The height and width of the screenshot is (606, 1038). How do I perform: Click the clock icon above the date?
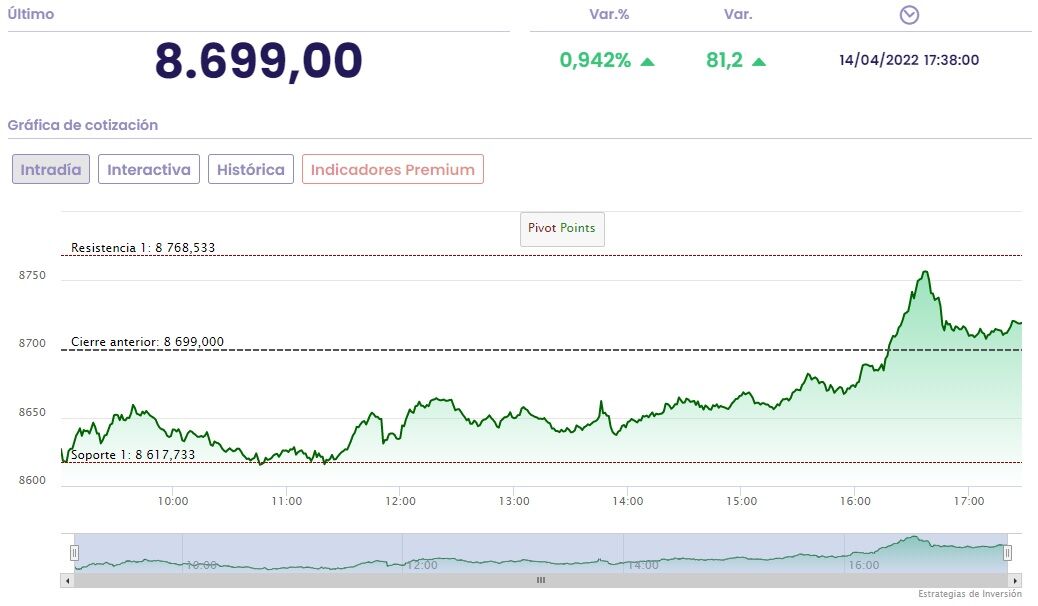point(909,15)
